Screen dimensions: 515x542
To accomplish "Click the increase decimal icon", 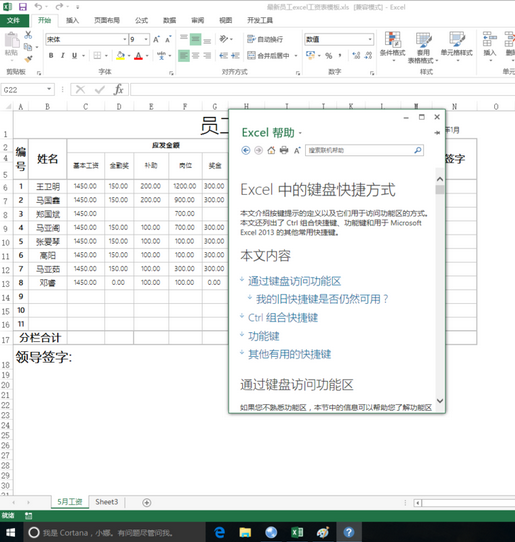I will point(356,55).
